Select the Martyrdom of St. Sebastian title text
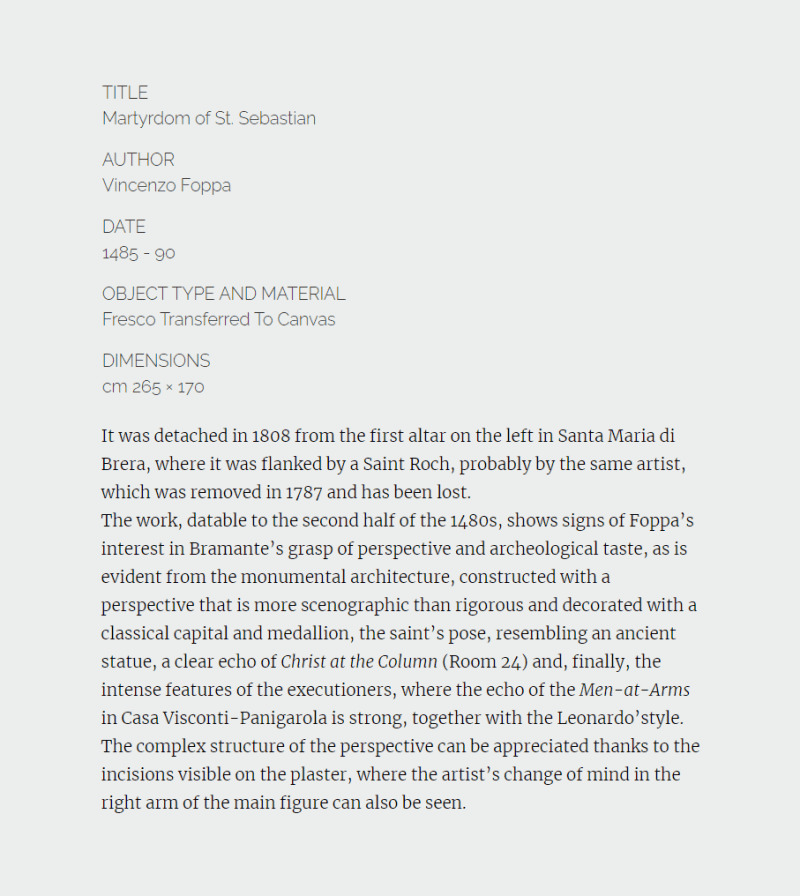The height and width of the screenshot is (896, 800). click(x=209, y=118)
